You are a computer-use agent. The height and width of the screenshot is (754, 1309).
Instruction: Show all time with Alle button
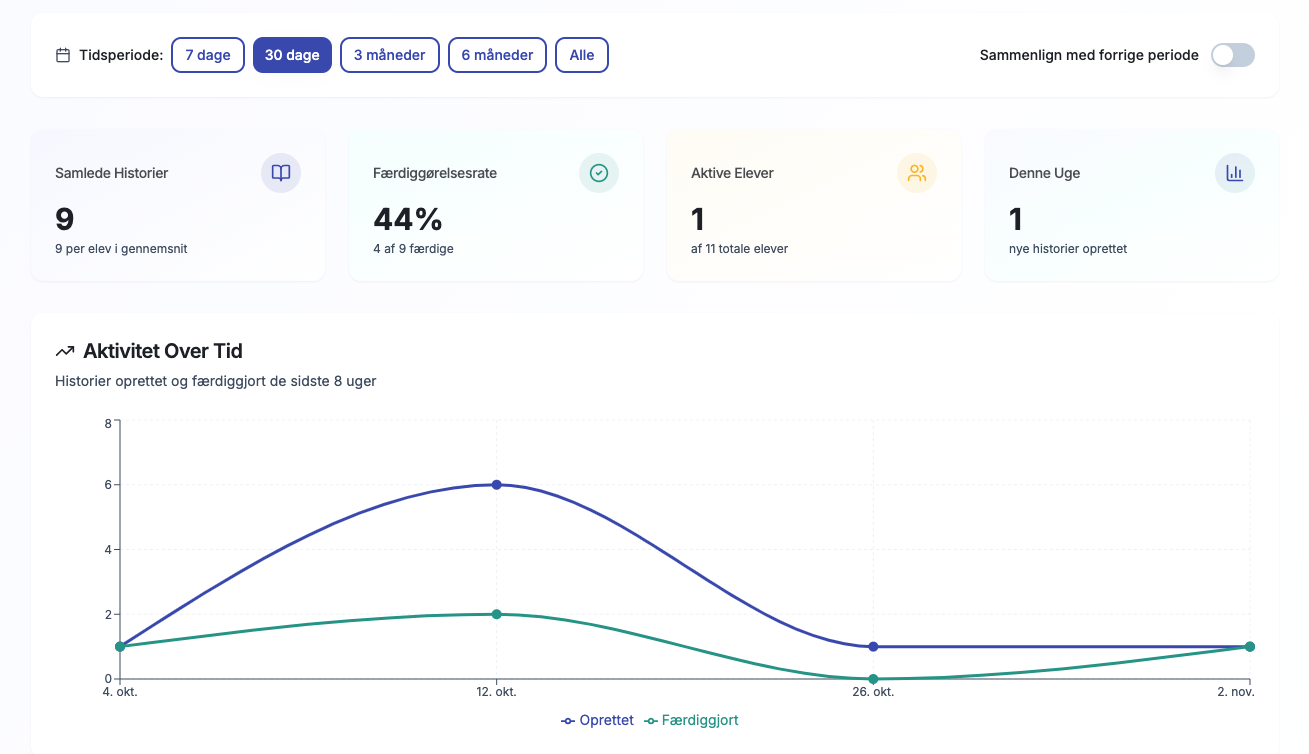582,55
